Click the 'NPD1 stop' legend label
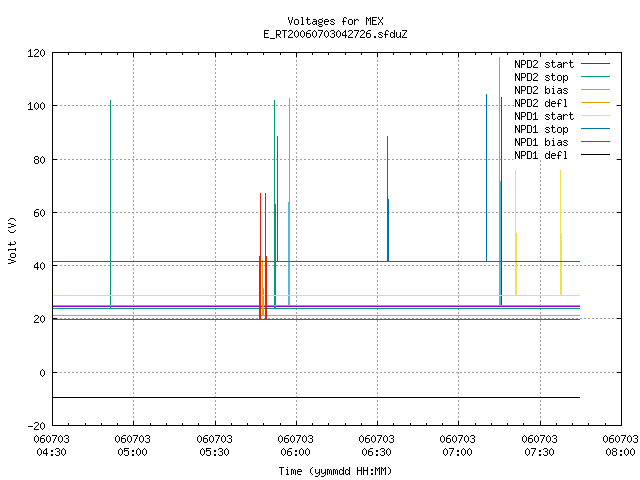 coord(541,129)
